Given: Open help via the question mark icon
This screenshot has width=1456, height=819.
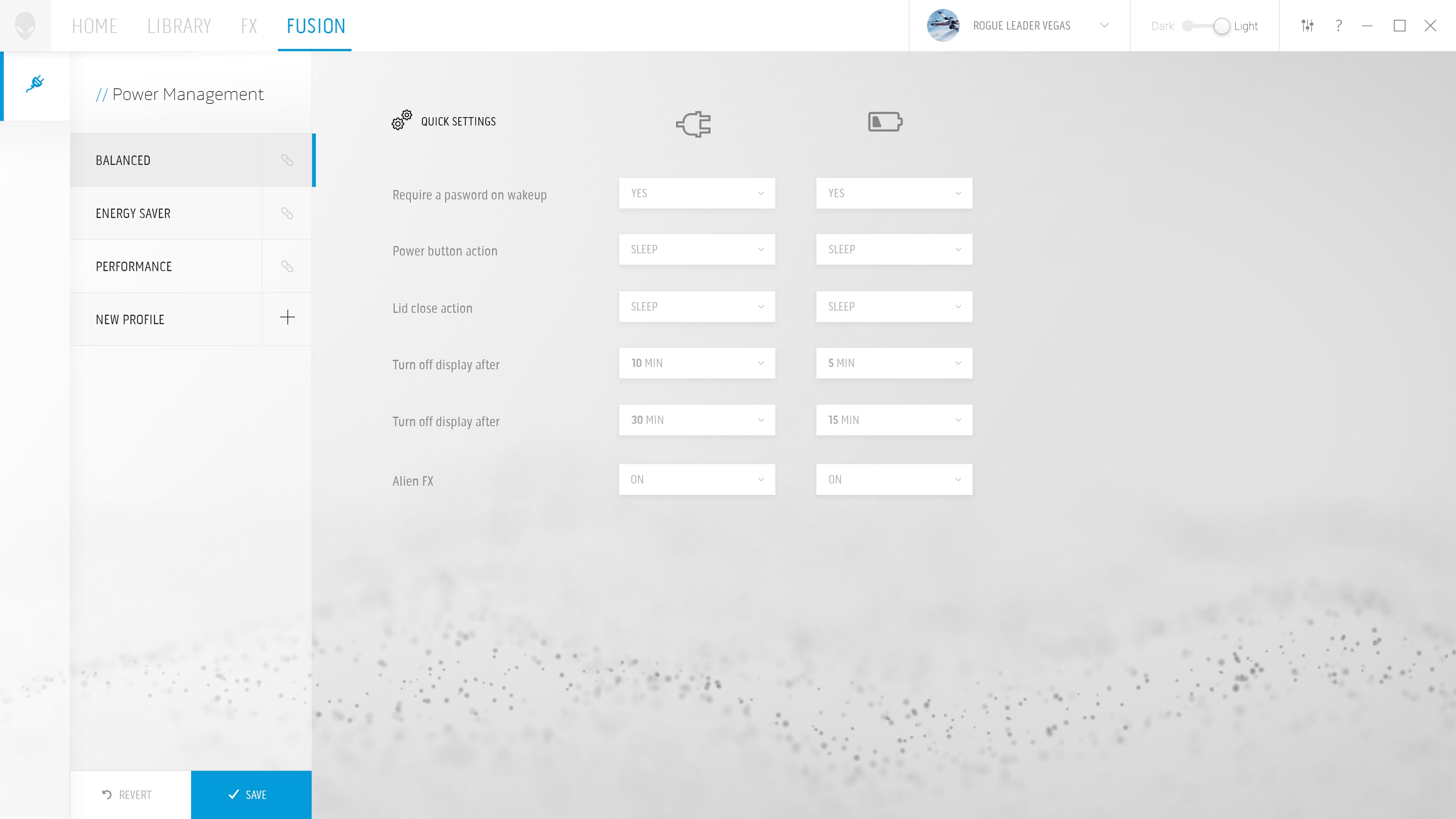Looking at the screenshot, I should pos(1338,26).
